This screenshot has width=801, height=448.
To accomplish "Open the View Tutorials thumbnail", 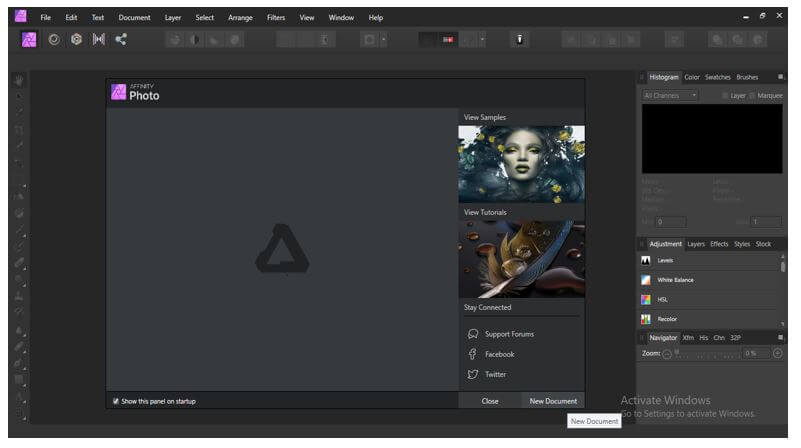I will 522,259.
